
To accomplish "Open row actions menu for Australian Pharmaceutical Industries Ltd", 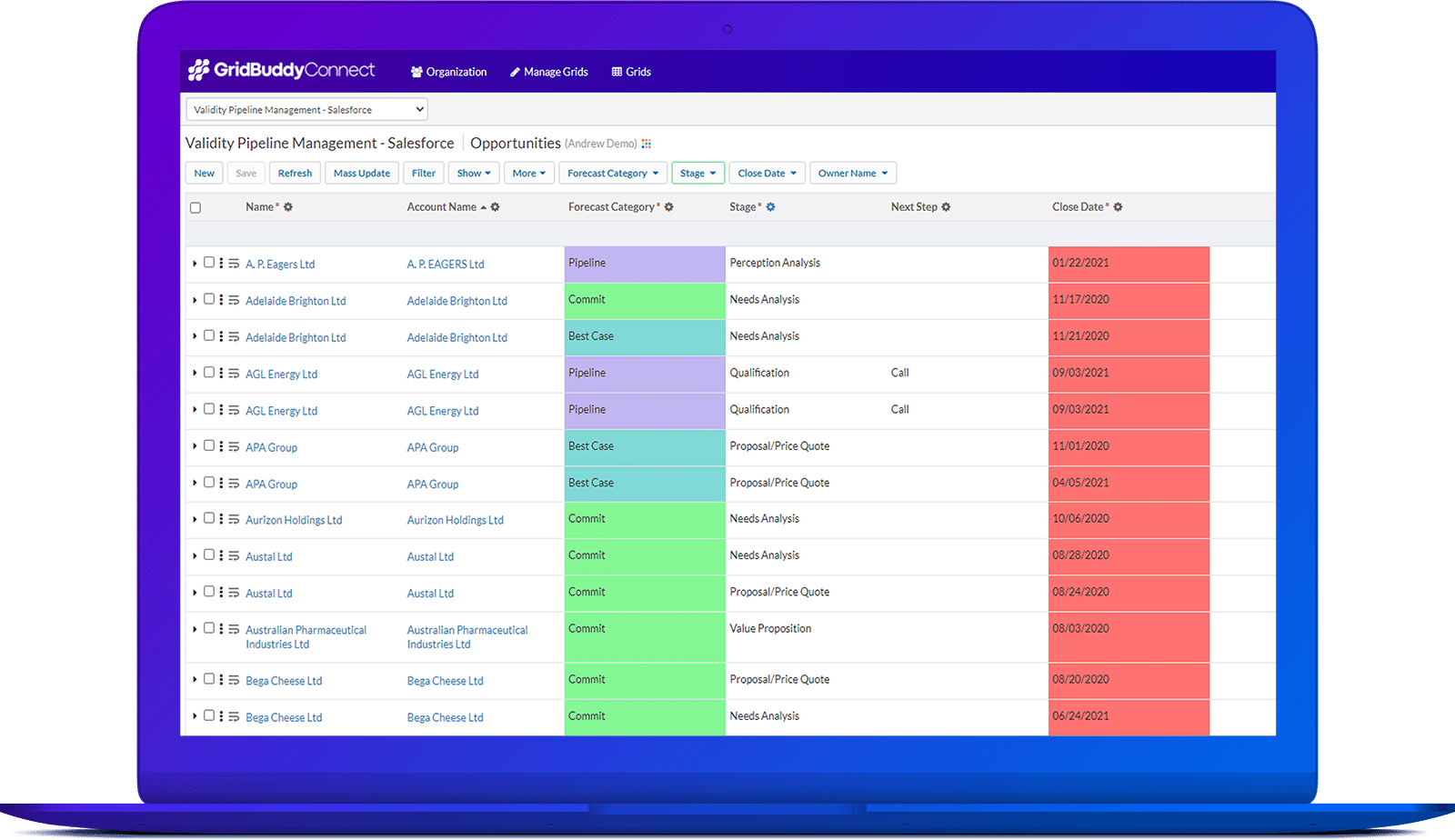I will [221, 629].
